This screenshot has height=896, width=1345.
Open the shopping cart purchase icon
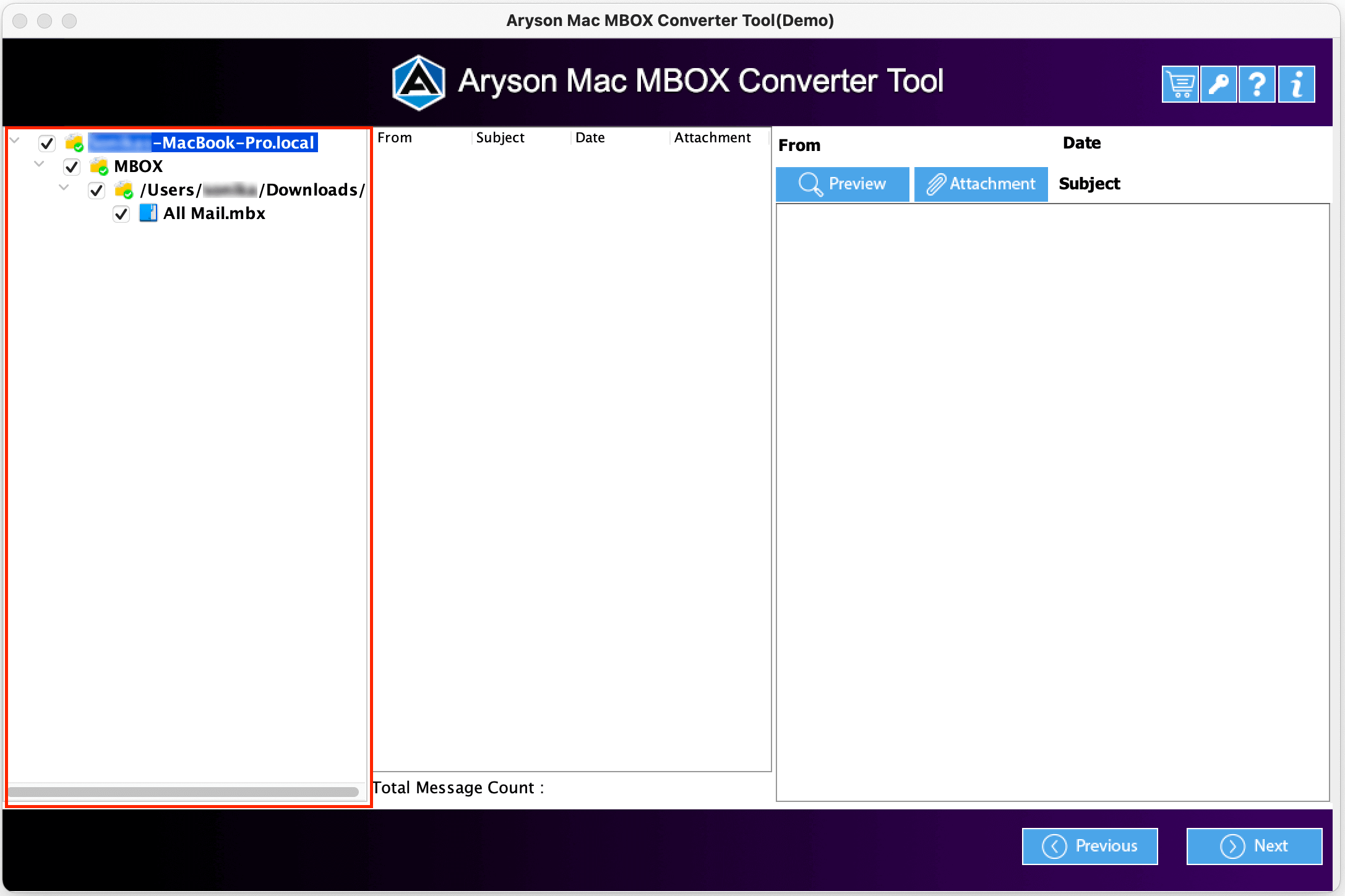tap(1180, 84)
